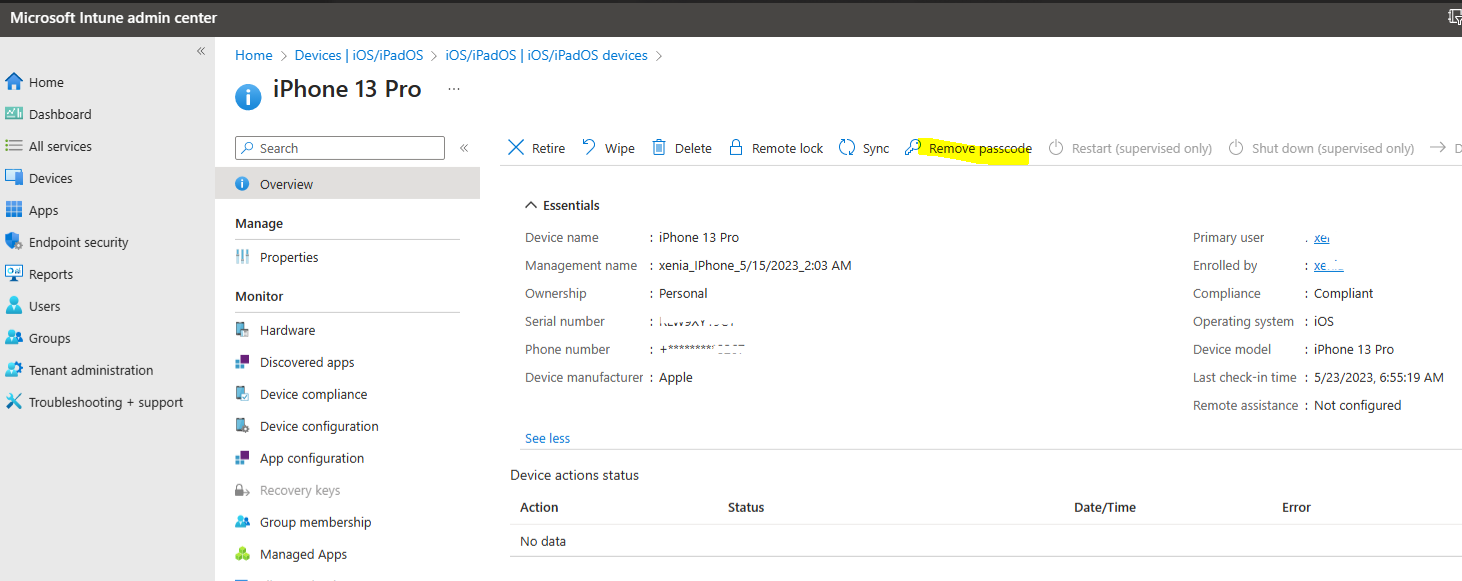The image size is (1462, 581).
Task: Click the Wipe device action
Action: [608, 148]
